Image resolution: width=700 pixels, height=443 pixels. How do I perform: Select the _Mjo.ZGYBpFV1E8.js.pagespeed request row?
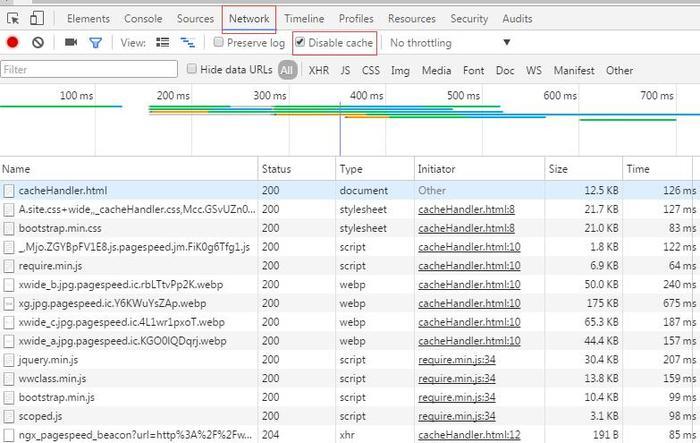[350, 247]
